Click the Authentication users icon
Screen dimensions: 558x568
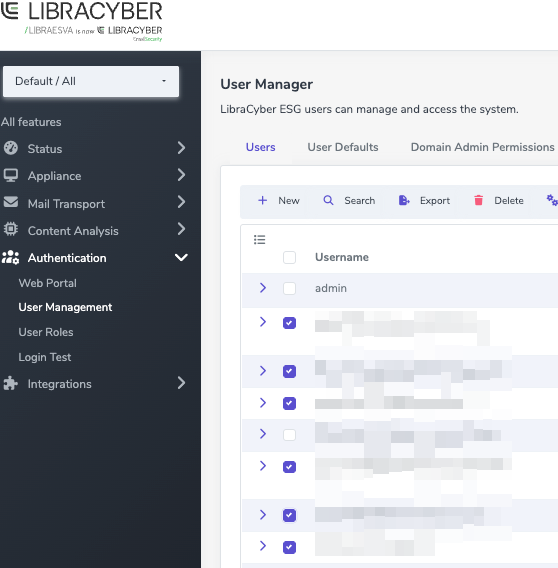[x=11, y=258]
